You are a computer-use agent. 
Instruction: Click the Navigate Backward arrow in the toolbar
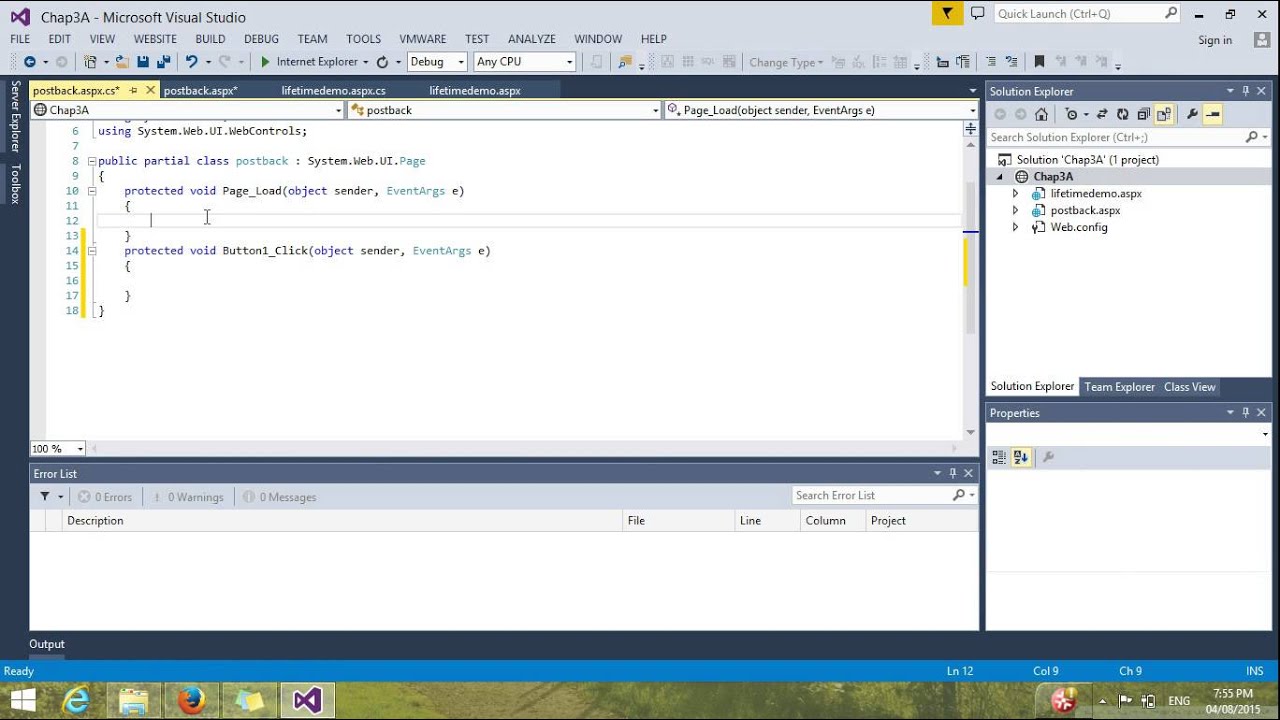pyautogui.click(x=29, y=62)
